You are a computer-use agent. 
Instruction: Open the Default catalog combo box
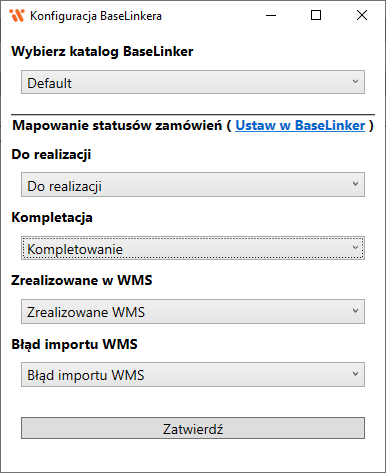[193, 82]
